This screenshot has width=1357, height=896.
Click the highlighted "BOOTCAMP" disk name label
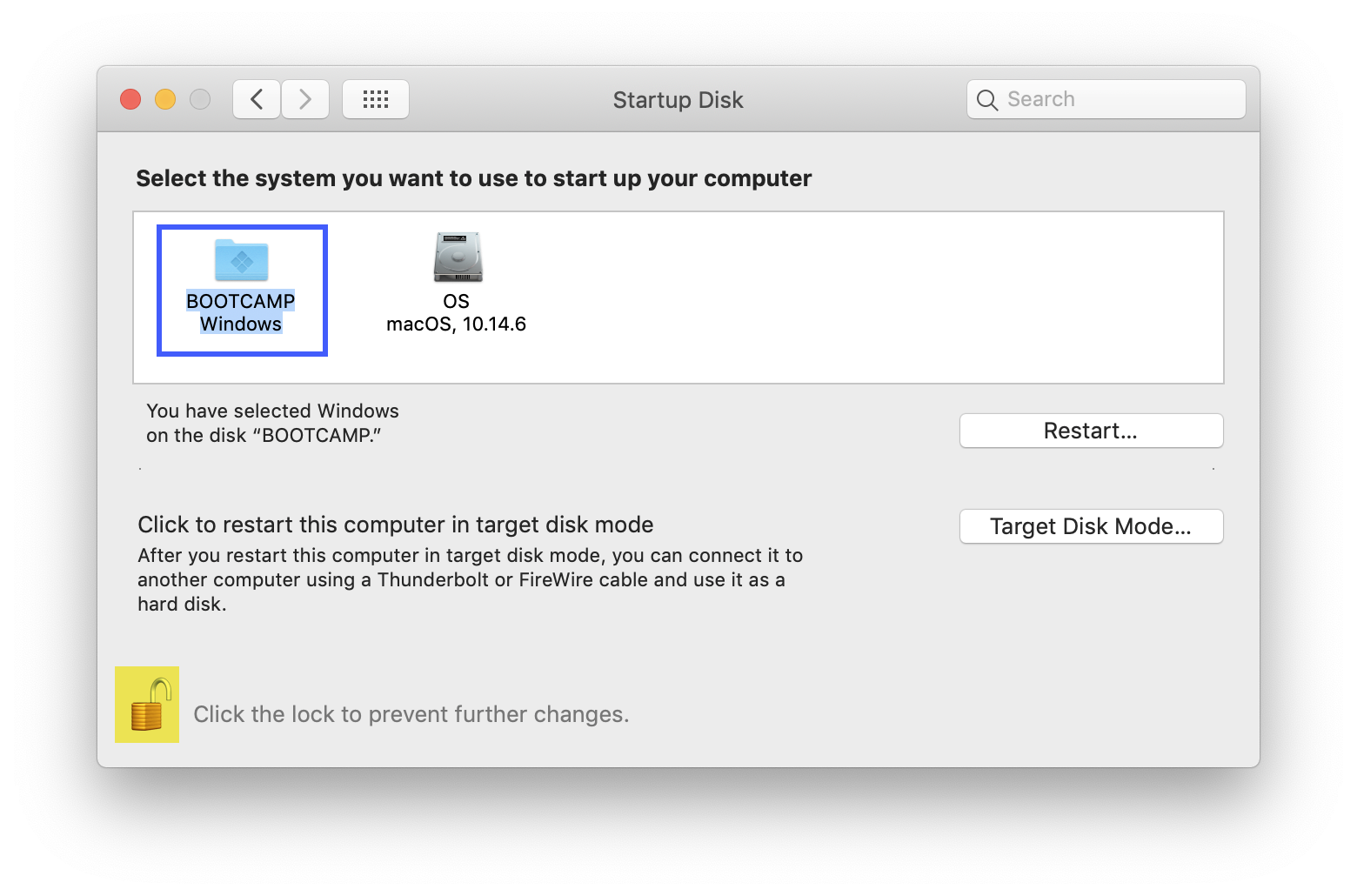tap(241, 301)
